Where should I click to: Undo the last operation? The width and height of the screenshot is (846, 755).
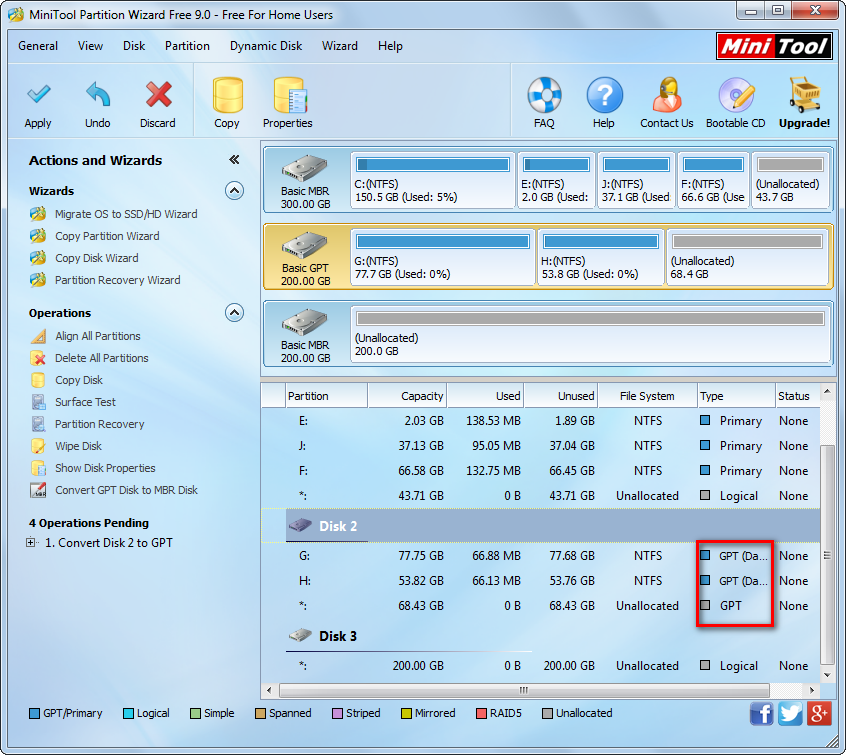click(98, 97)
